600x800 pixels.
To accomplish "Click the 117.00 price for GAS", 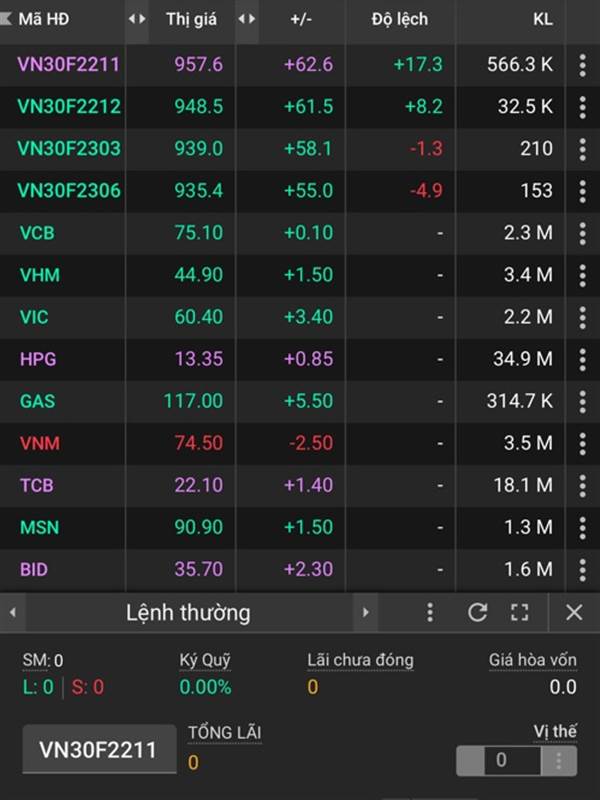I will click(193, 401).
